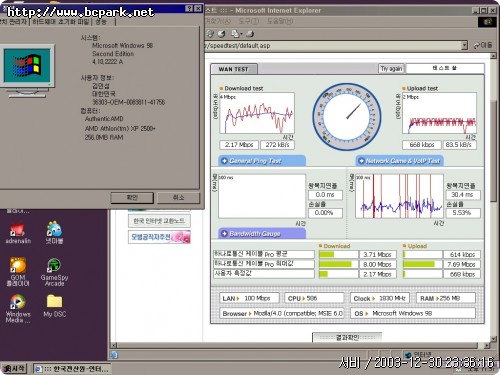The width and height of the screenshot is (500, 375).
Task: Click the scroll-left arrow on horizontal scrollbar
Action: point(114,345)
